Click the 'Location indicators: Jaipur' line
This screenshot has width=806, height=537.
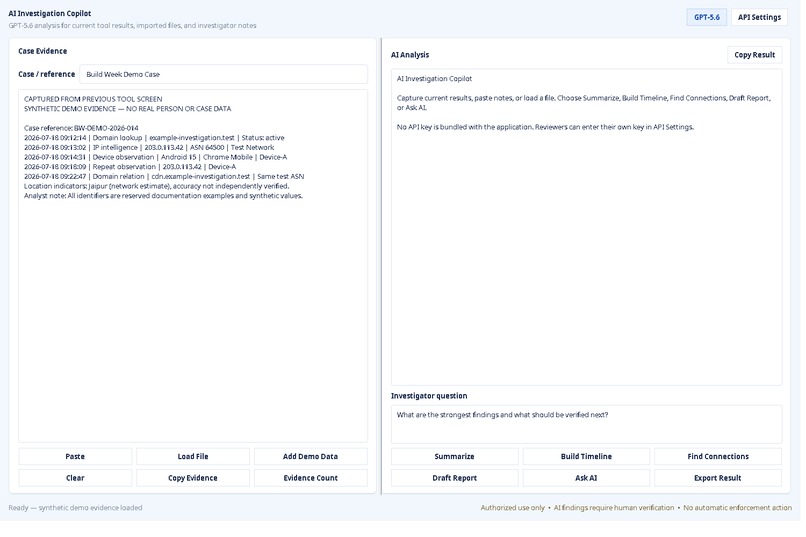156,186
